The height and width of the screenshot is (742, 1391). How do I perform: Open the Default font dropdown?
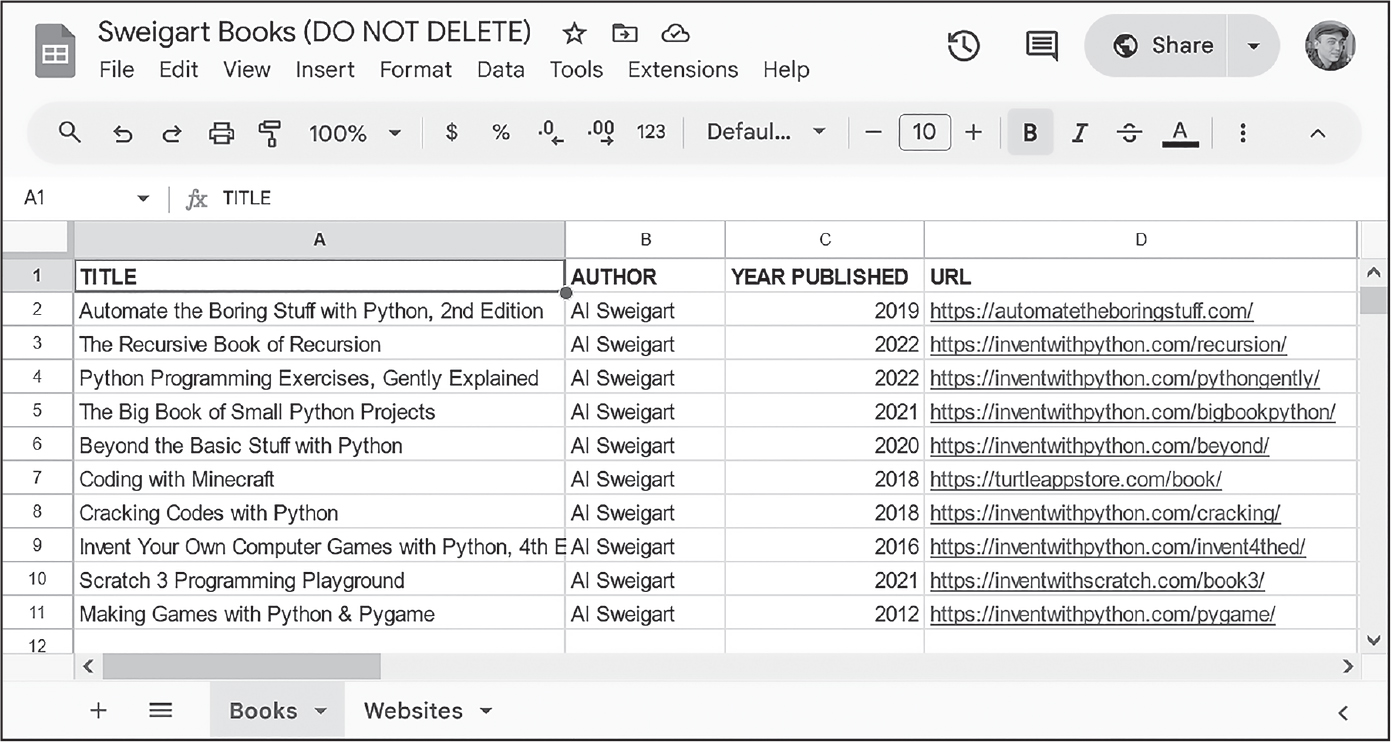coord(766,132)
